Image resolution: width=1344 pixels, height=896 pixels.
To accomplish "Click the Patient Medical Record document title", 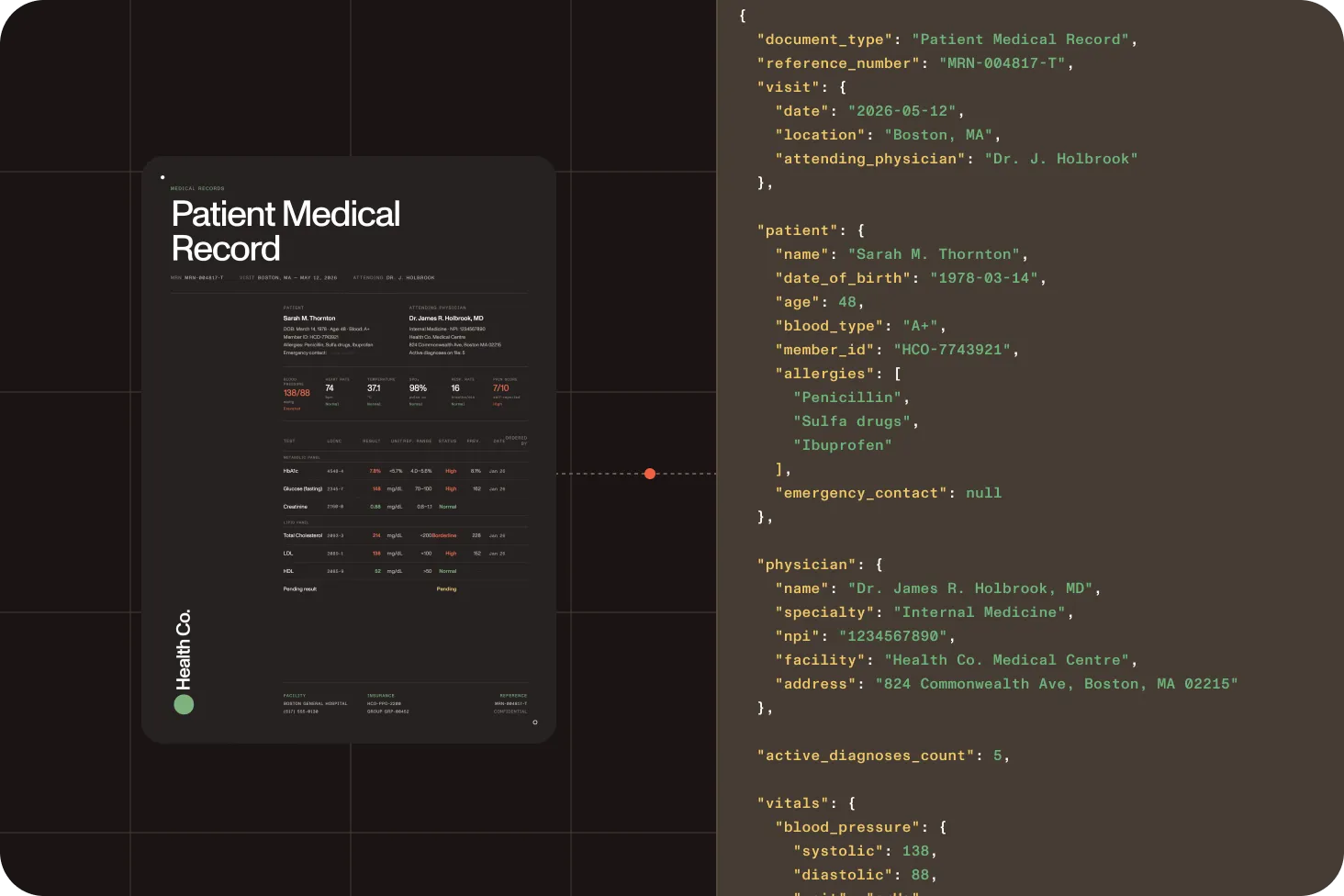I will [286, 231].
